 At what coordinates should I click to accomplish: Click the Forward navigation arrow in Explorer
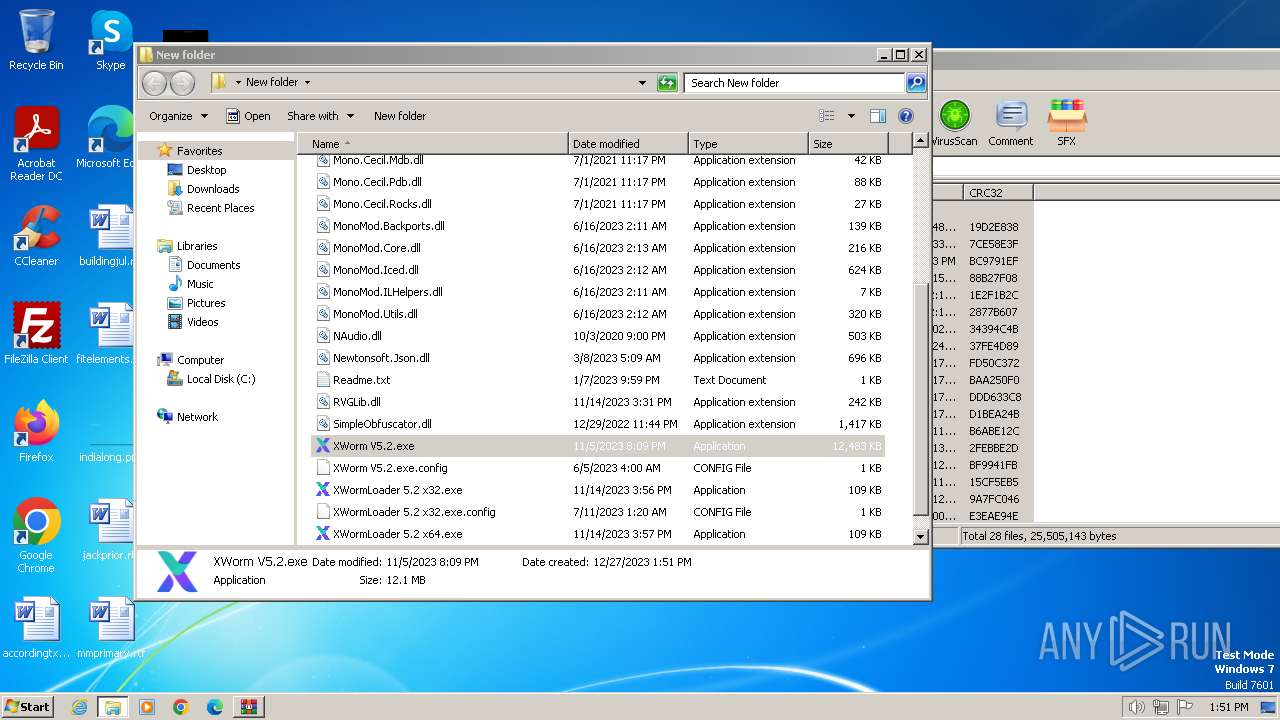182,83
